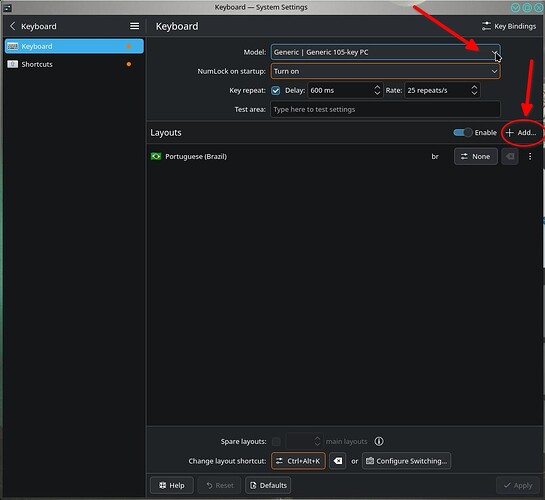The height and width of the screenshot is (500, 545).
Task: Click the Brazil flag icon
Action: tap(156, 156)
